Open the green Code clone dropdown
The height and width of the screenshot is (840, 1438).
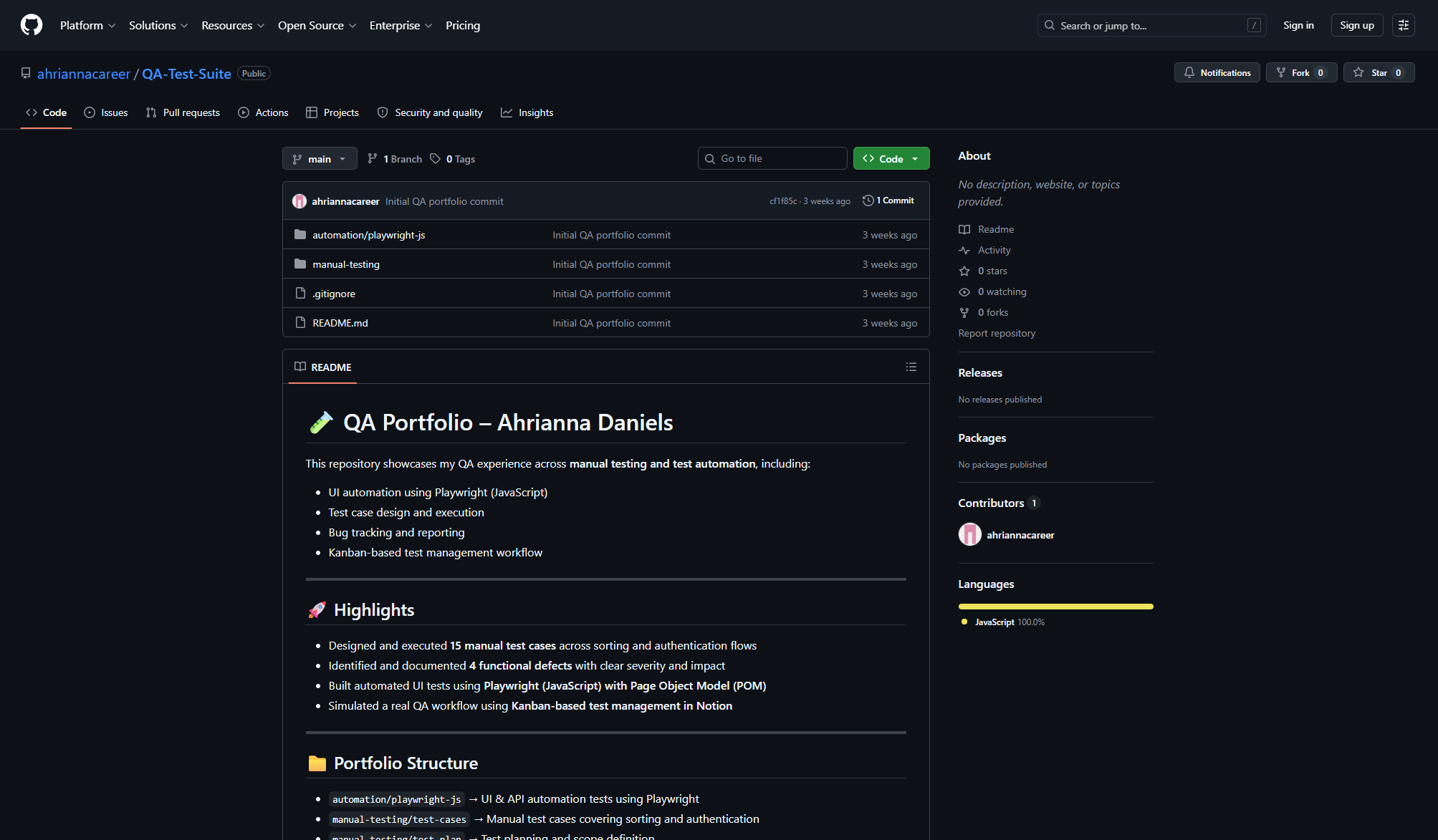(x=891, y=158)
